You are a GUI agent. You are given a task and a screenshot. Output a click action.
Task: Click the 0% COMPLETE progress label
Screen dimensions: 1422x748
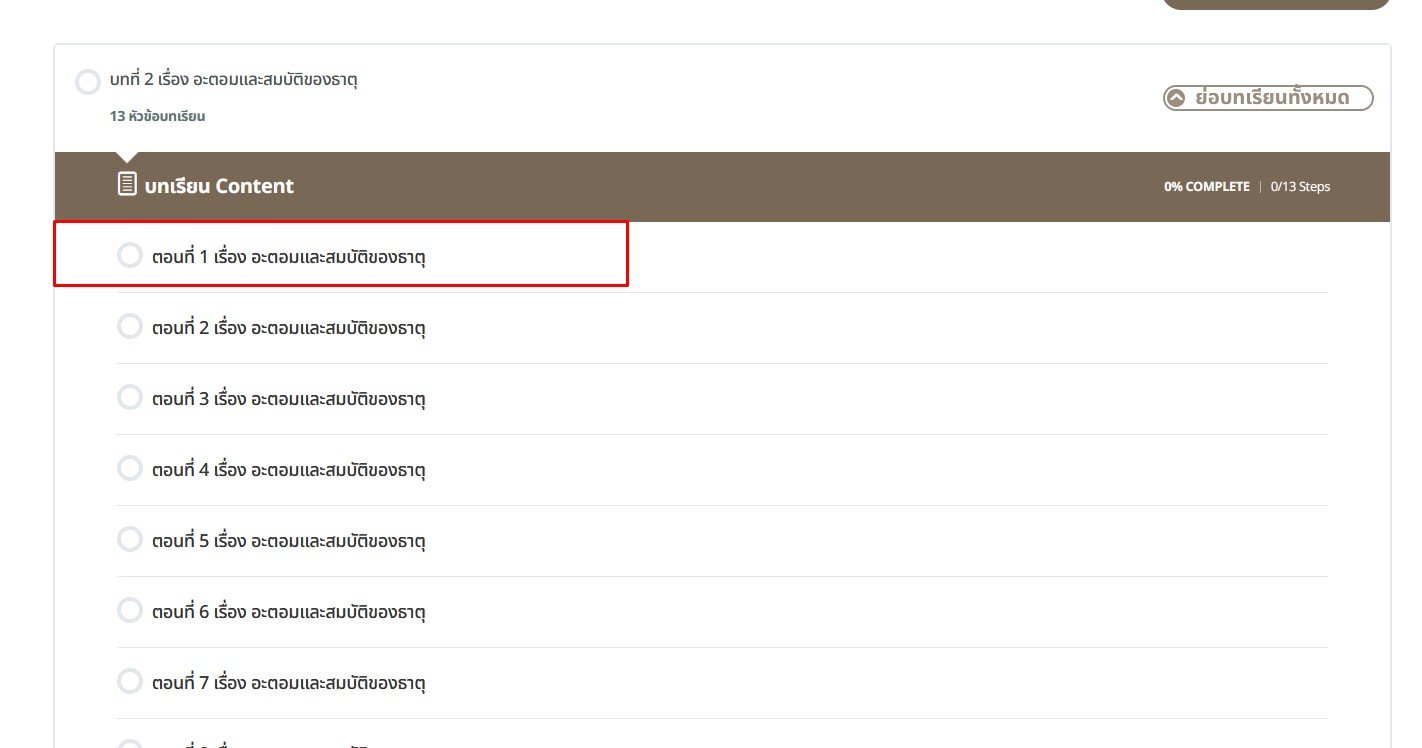1206,187
